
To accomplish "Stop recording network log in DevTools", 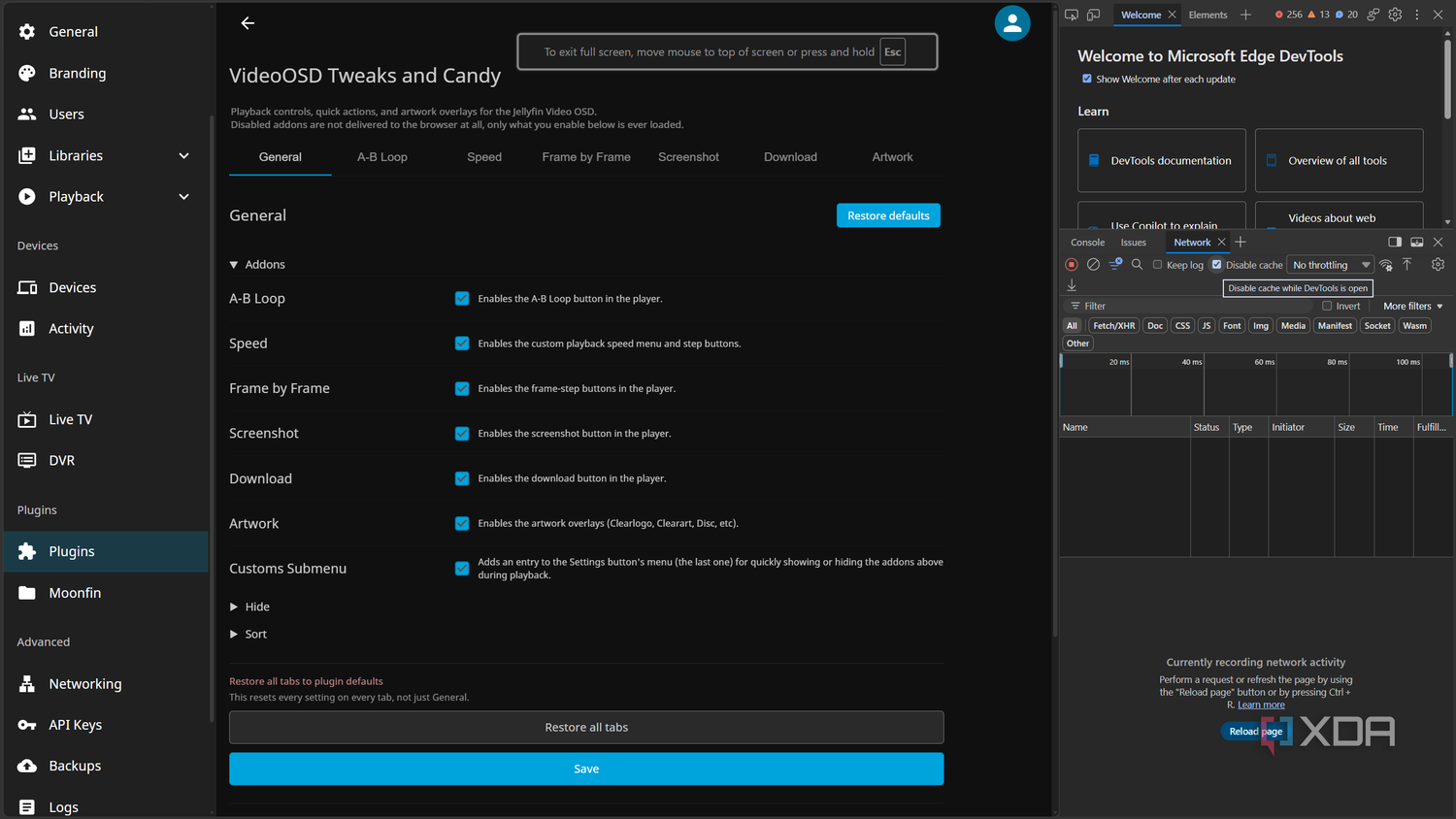I will [x=1072, y=265].
